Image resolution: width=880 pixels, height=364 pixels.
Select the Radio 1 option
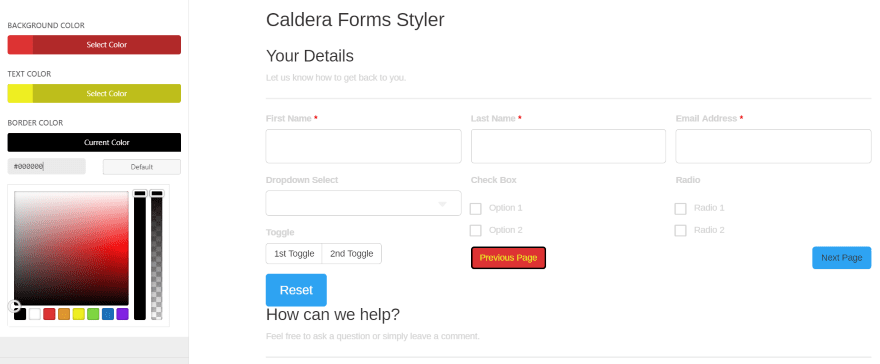[x=680, y=209]
